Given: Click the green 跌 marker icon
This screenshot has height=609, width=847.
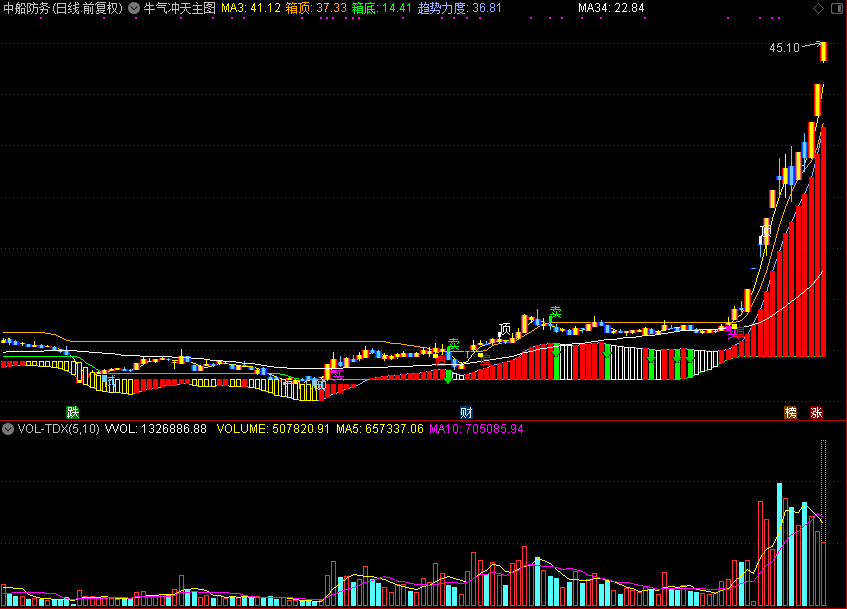Looking at the screenshot, I should coord(73,412).
